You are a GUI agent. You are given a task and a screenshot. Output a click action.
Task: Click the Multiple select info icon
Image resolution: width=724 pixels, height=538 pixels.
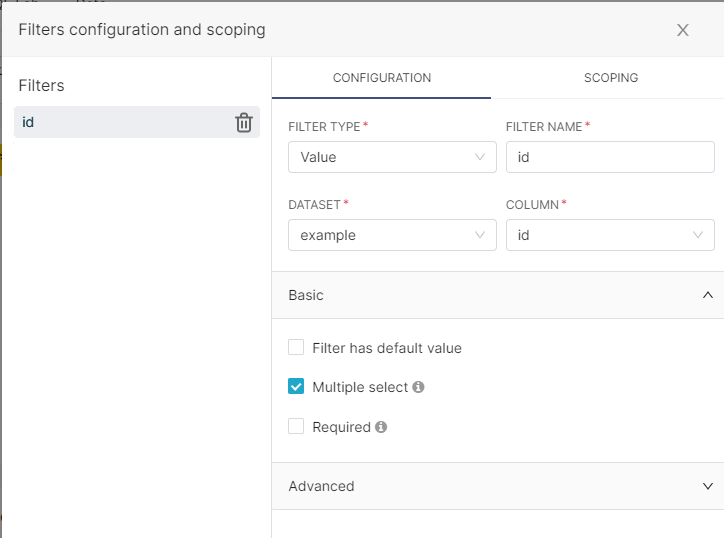click(x=418, y=387)
